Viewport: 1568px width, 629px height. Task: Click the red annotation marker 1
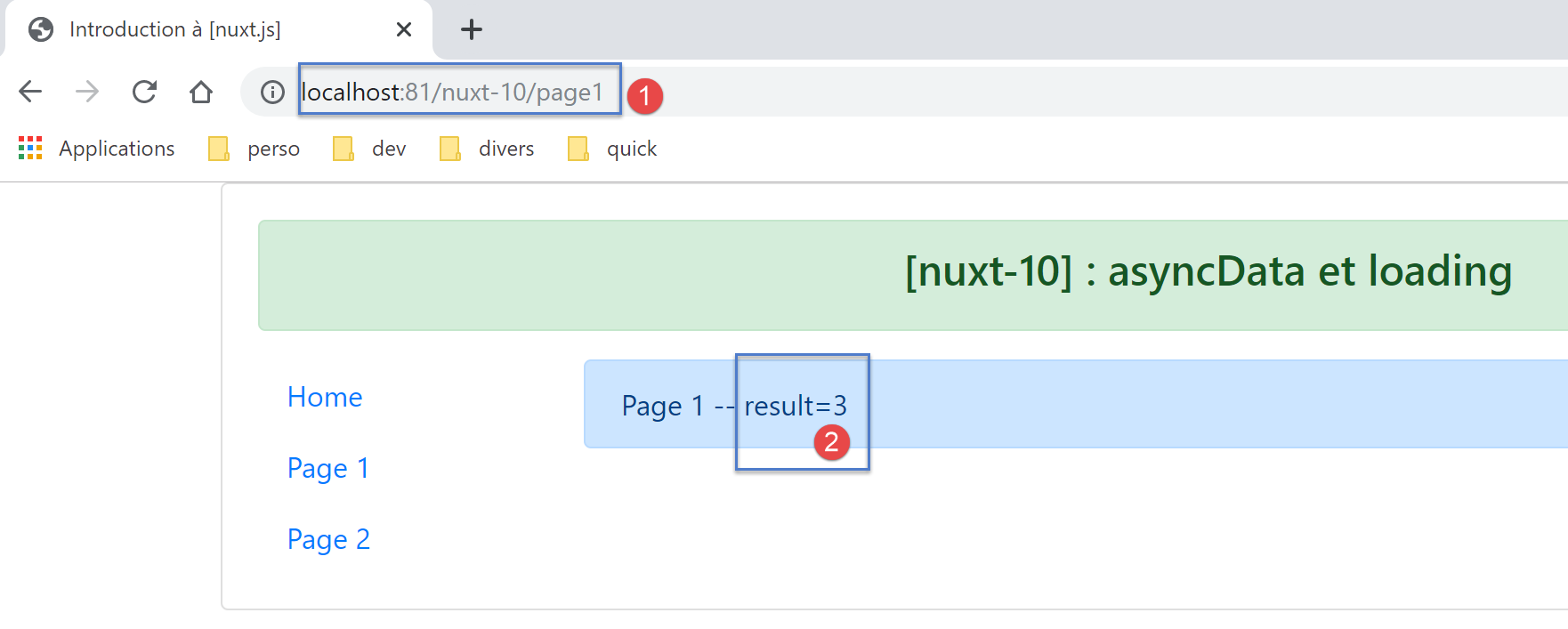pos(644,95)
